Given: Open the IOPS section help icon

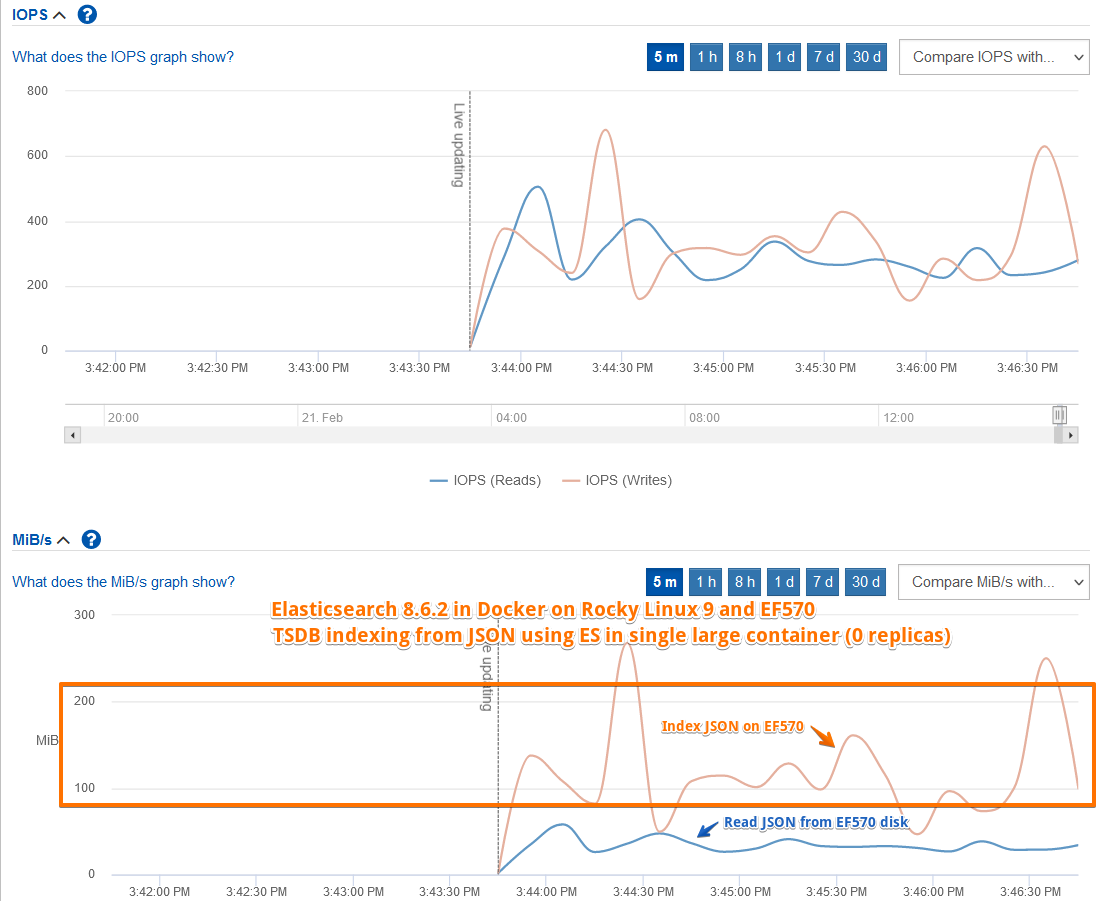Looking at the screenshot, I should coord(87,14).
